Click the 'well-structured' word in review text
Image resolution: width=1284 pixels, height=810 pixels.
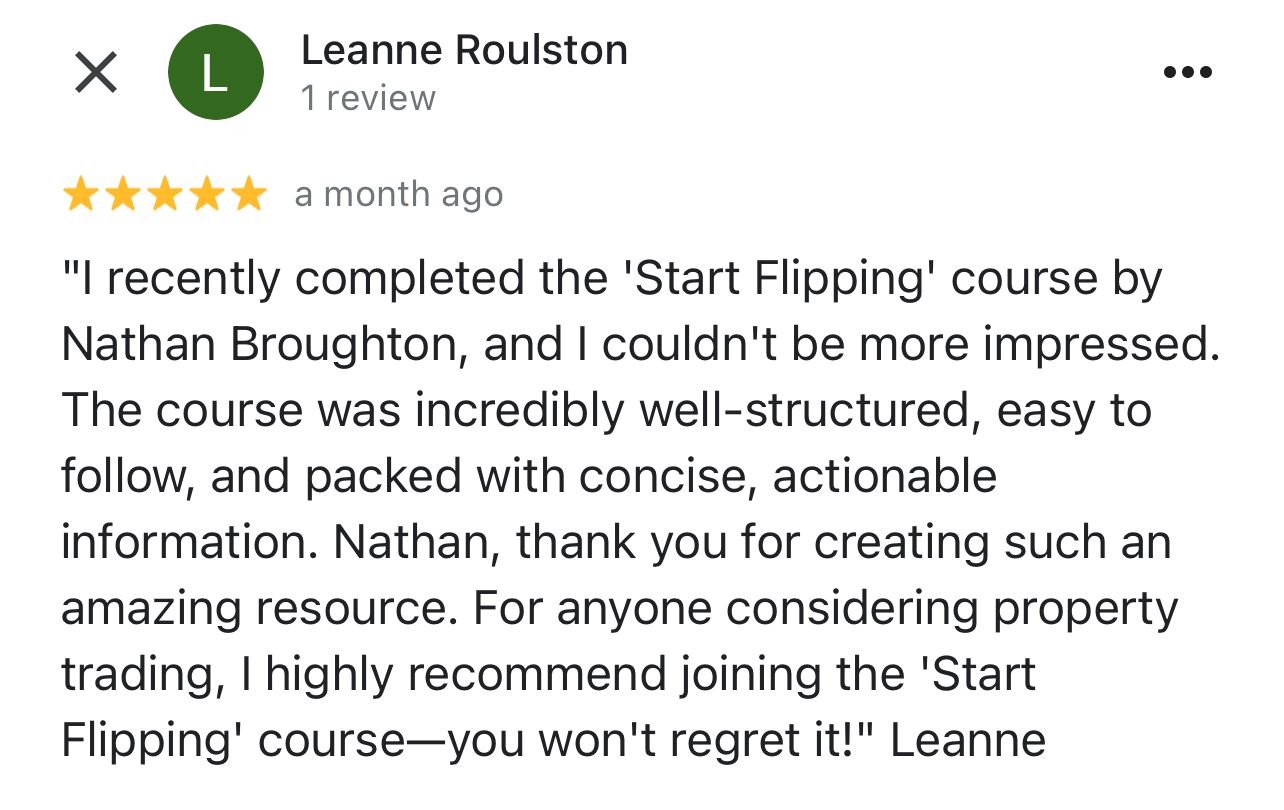click(810, 411)
